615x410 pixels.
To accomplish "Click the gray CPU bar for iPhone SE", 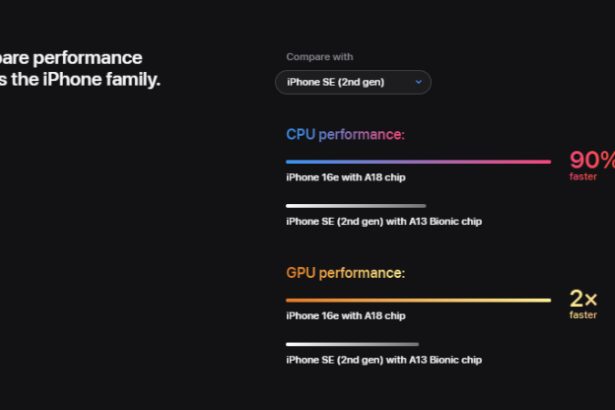I will [x=356, y=206].
